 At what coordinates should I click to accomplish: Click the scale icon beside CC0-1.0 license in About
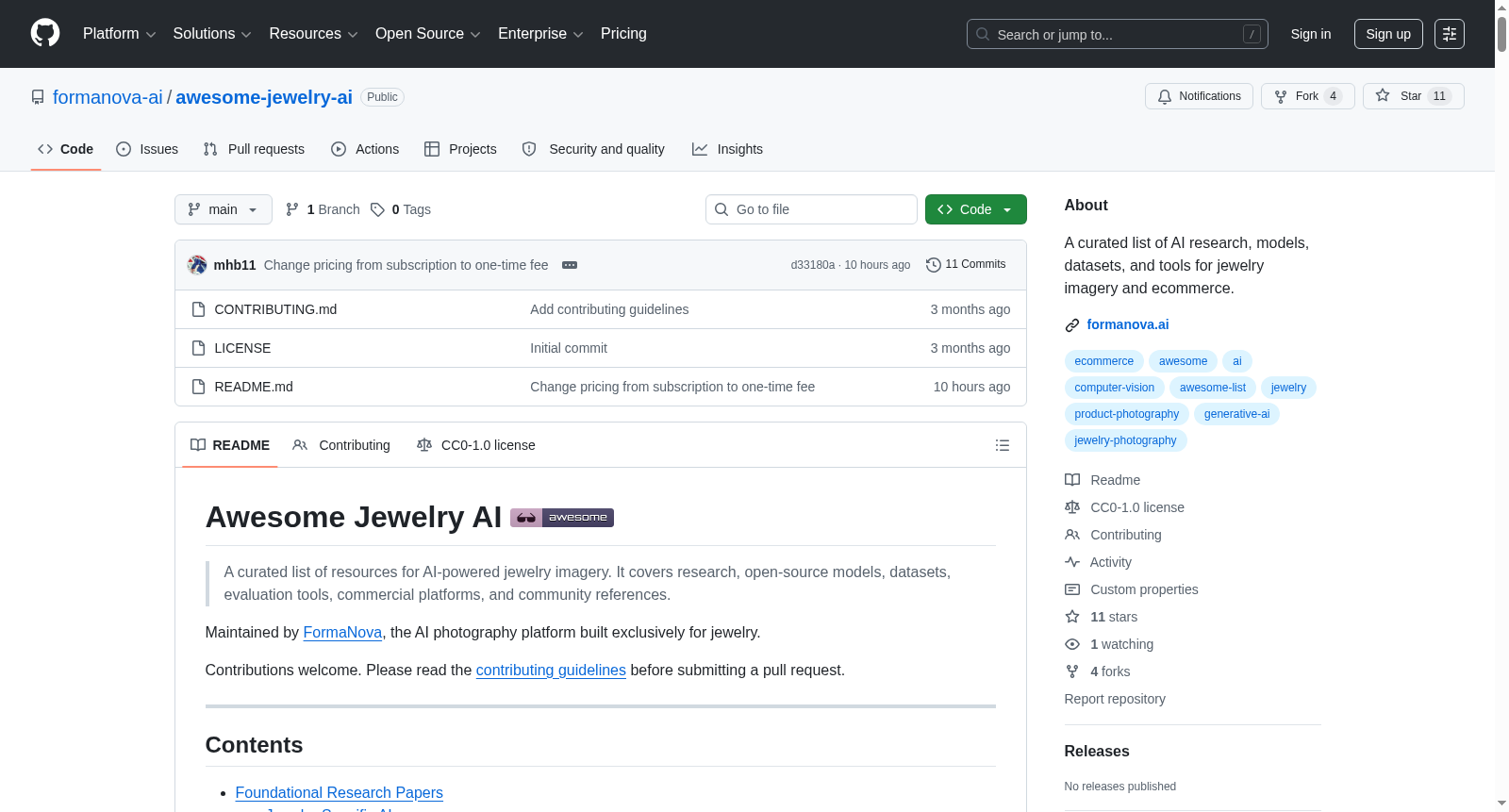pyautogui.click(x=1072, y=507)
